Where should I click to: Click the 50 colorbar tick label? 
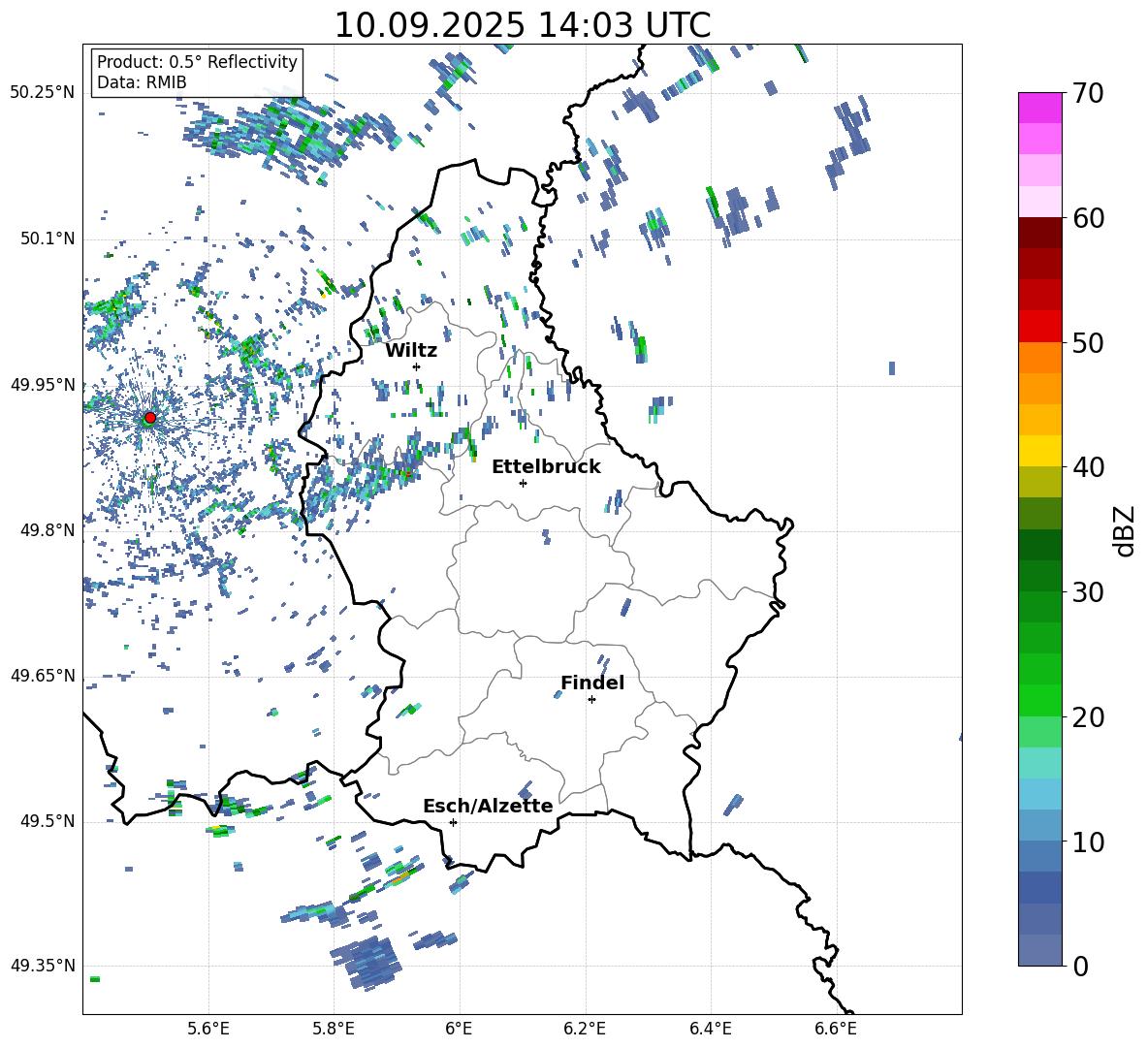coord(1088,343)
